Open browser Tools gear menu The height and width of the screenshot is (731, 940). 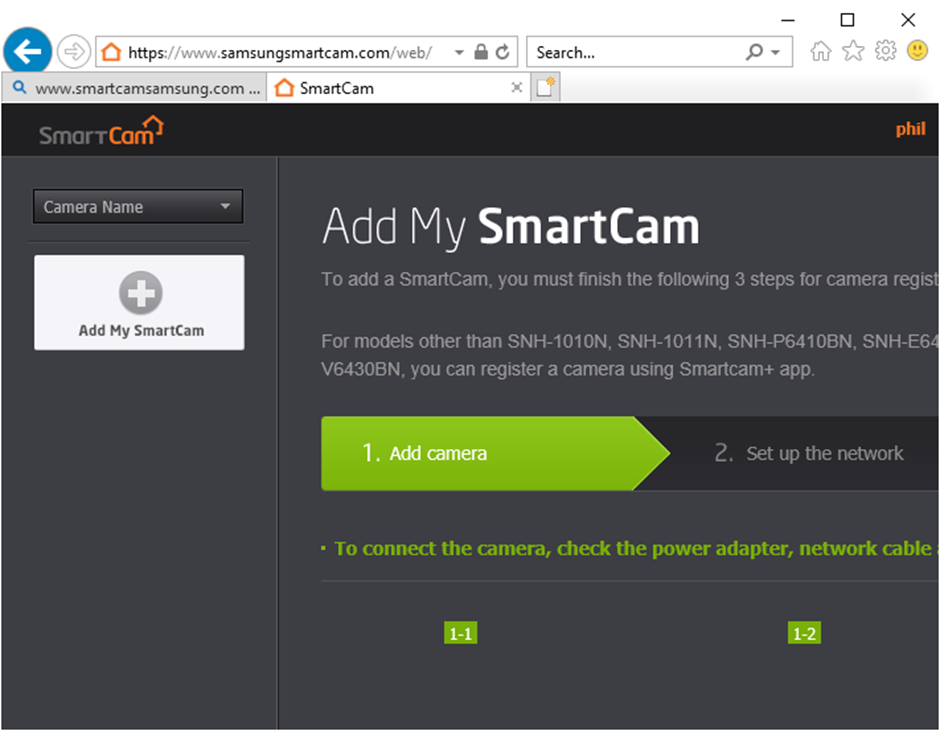coord(885,51)
